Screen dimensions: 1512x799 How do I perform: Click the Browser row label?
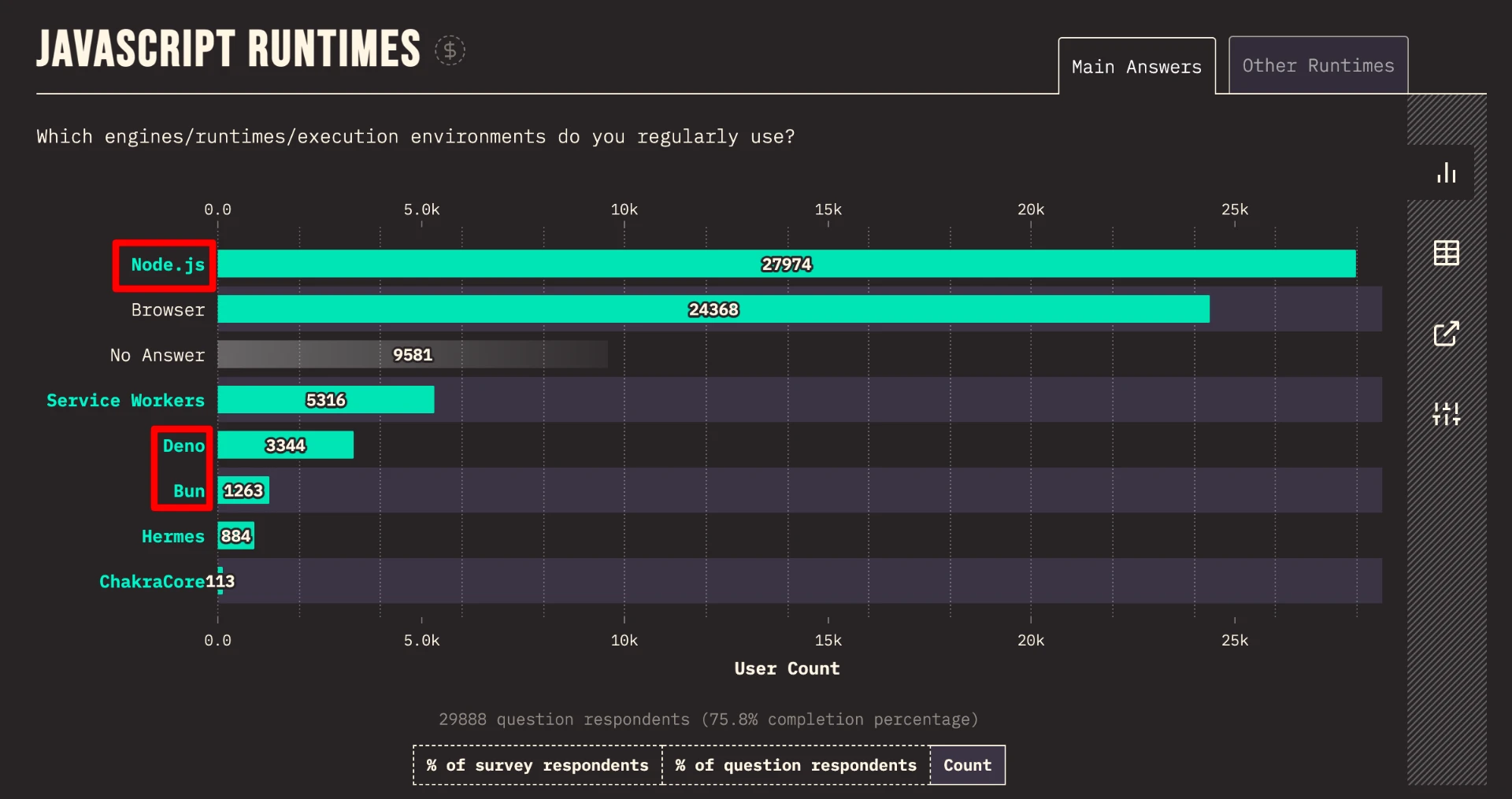168,310
